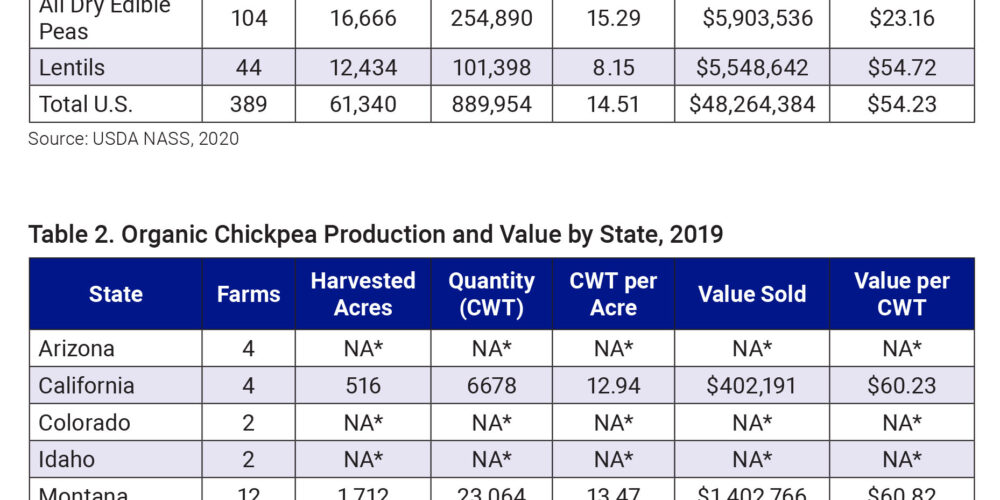This screenshot has width=1000, height=500.
Task: Select the Harvested Acres column header
Action: (x=362, y=294)
